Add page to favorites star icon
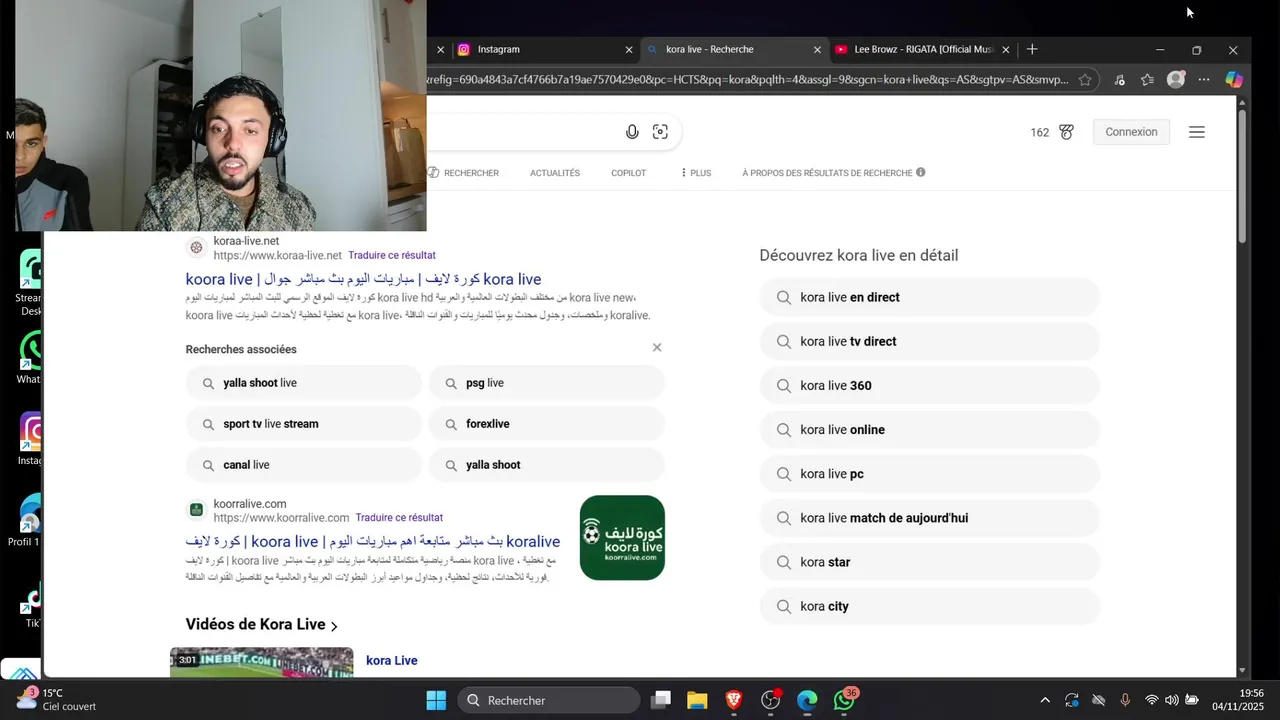The width and height of the screenshot is (1280, 720). point(1085,80)
